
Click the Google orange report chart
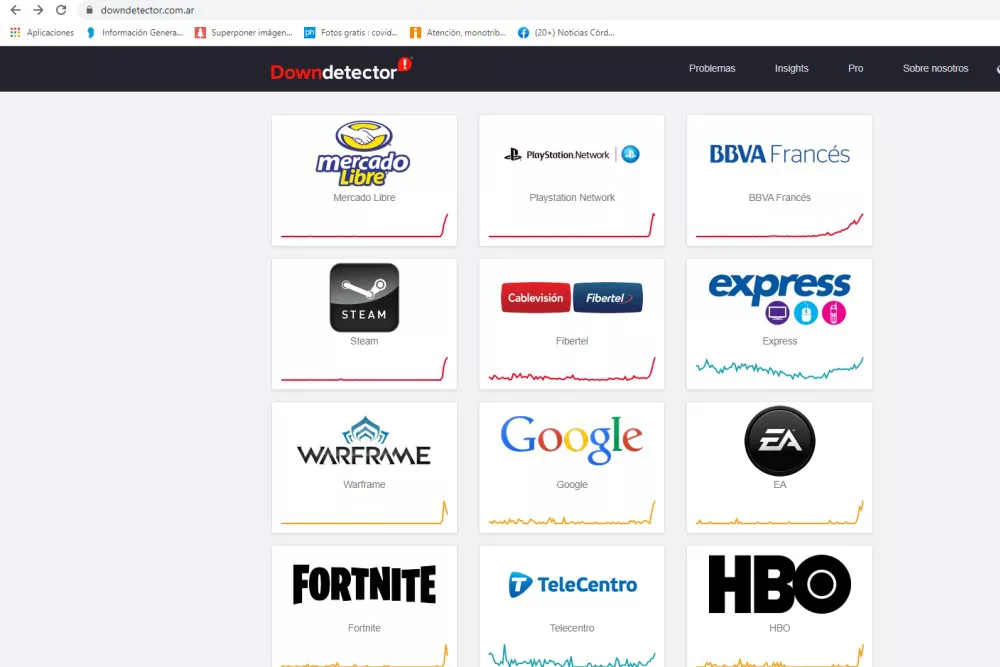point(571,512)
